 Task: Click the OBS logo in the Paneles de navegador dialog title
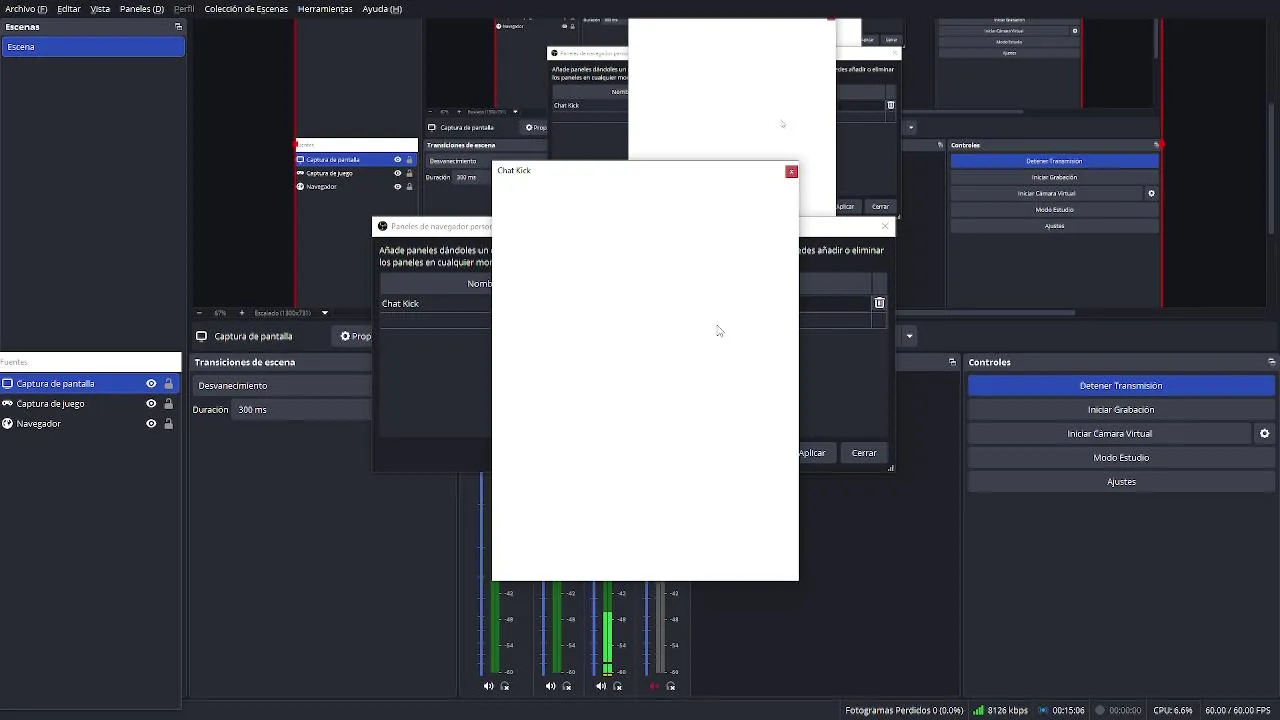382,227
